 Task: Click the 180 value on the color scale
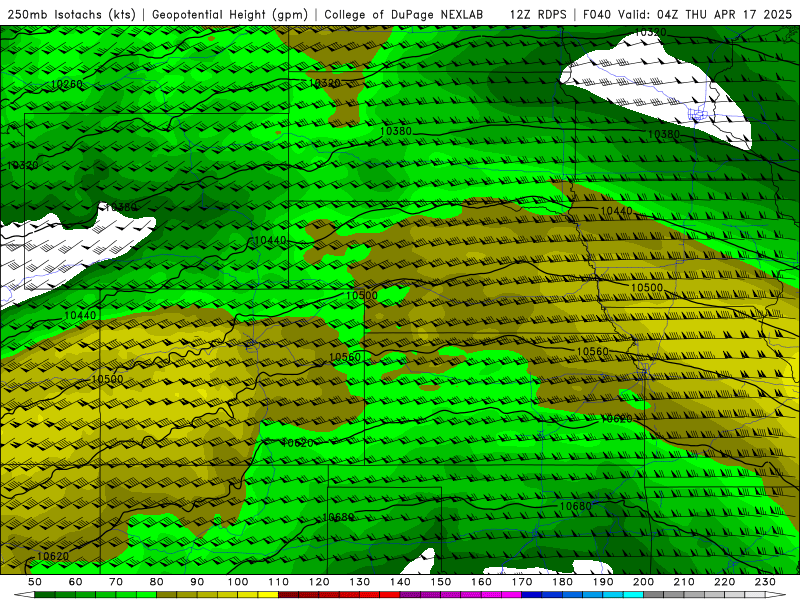562,582
